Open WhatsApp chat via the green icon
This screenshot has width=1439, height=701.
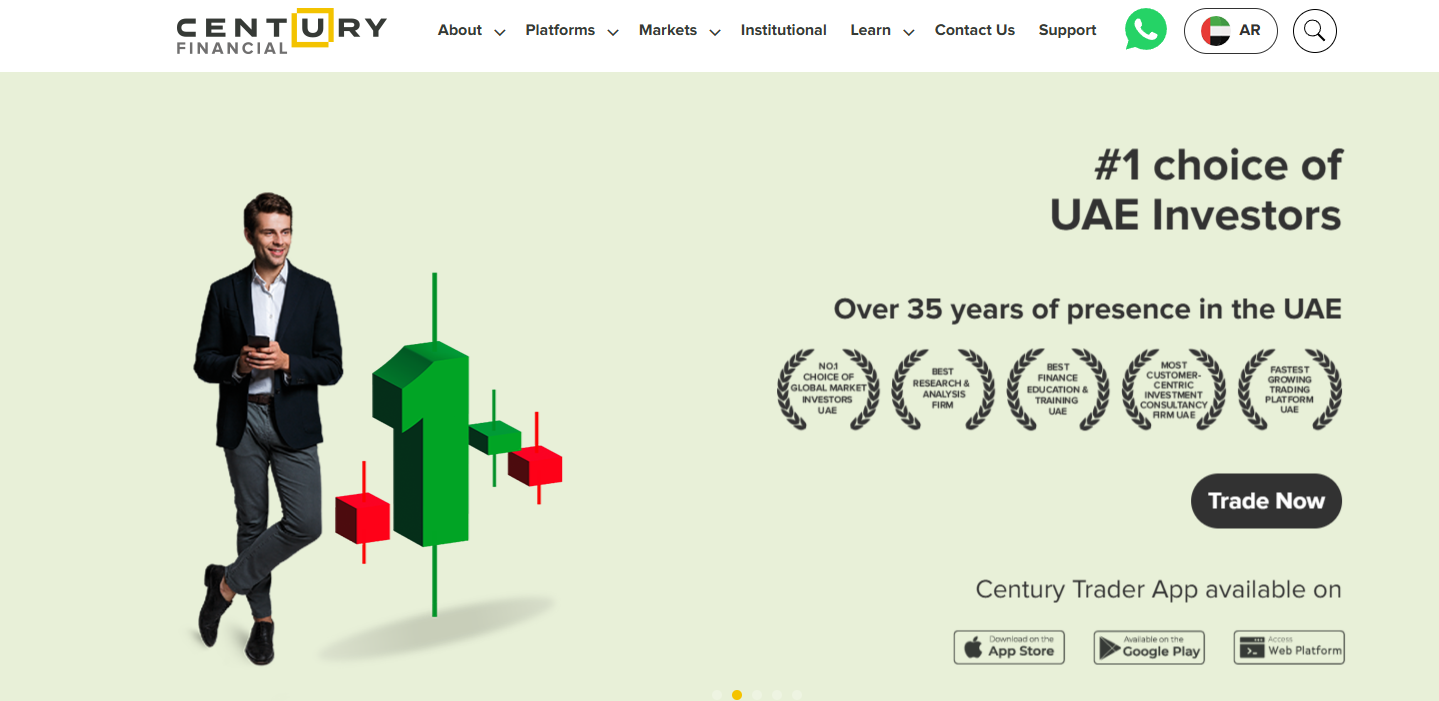pyautogui.click(x=1144, y=30)
